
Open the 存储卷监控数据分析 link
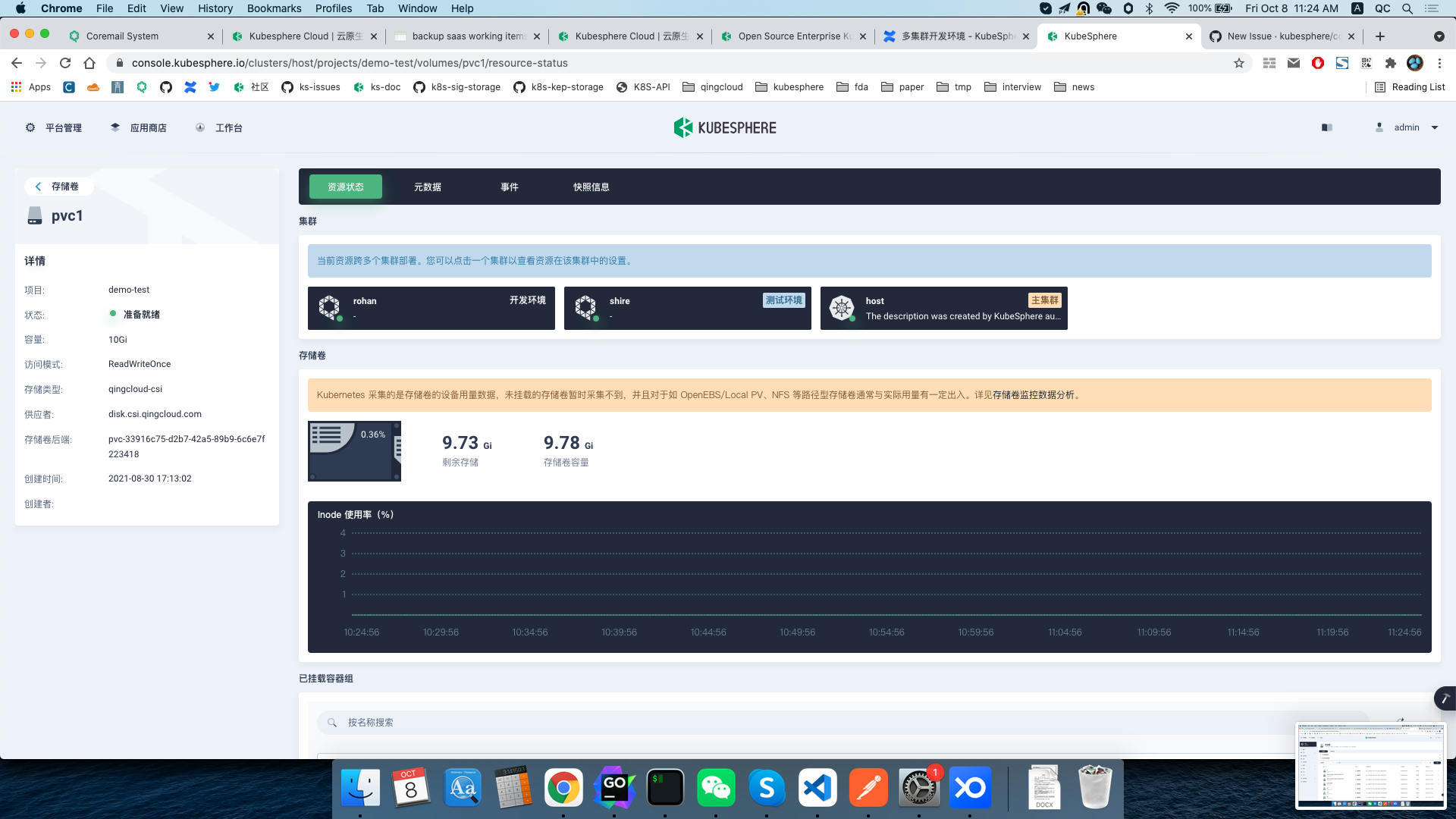(1034, 395)
